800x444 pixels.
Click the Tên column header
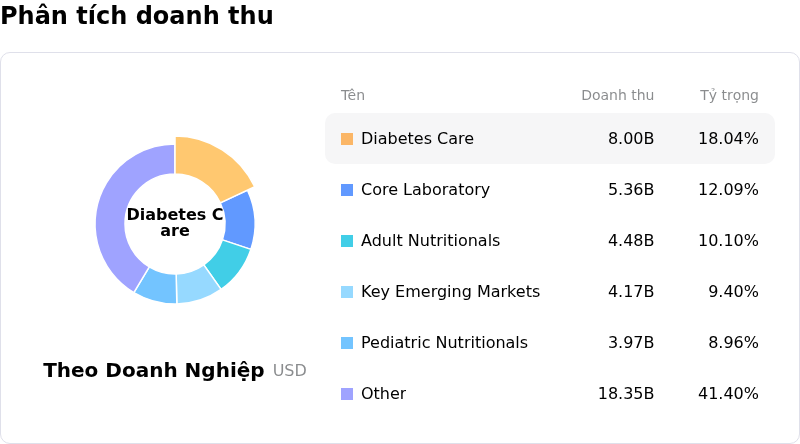(x=353, y=96)
